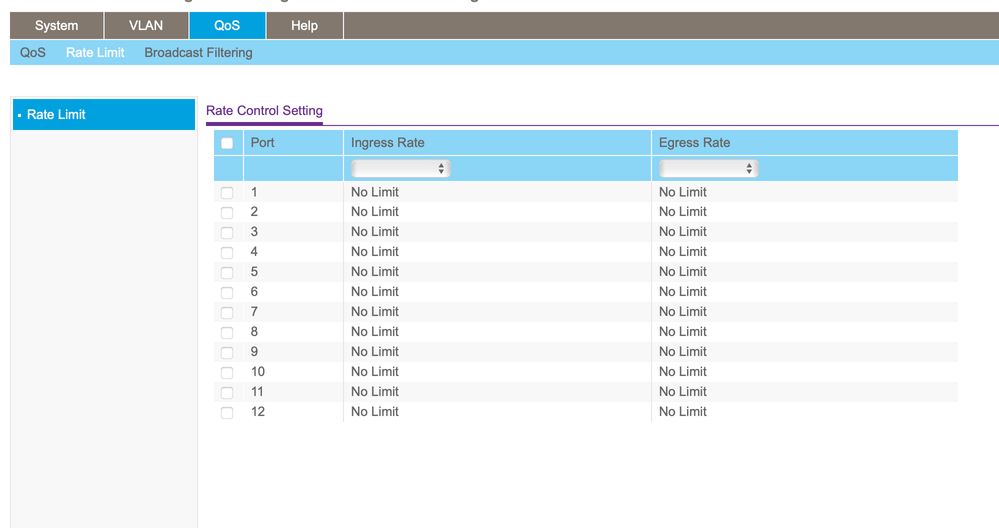Go to Broadcast Filtering submenu
Viewport: 999px width, 528px height.
coord(198,52)
